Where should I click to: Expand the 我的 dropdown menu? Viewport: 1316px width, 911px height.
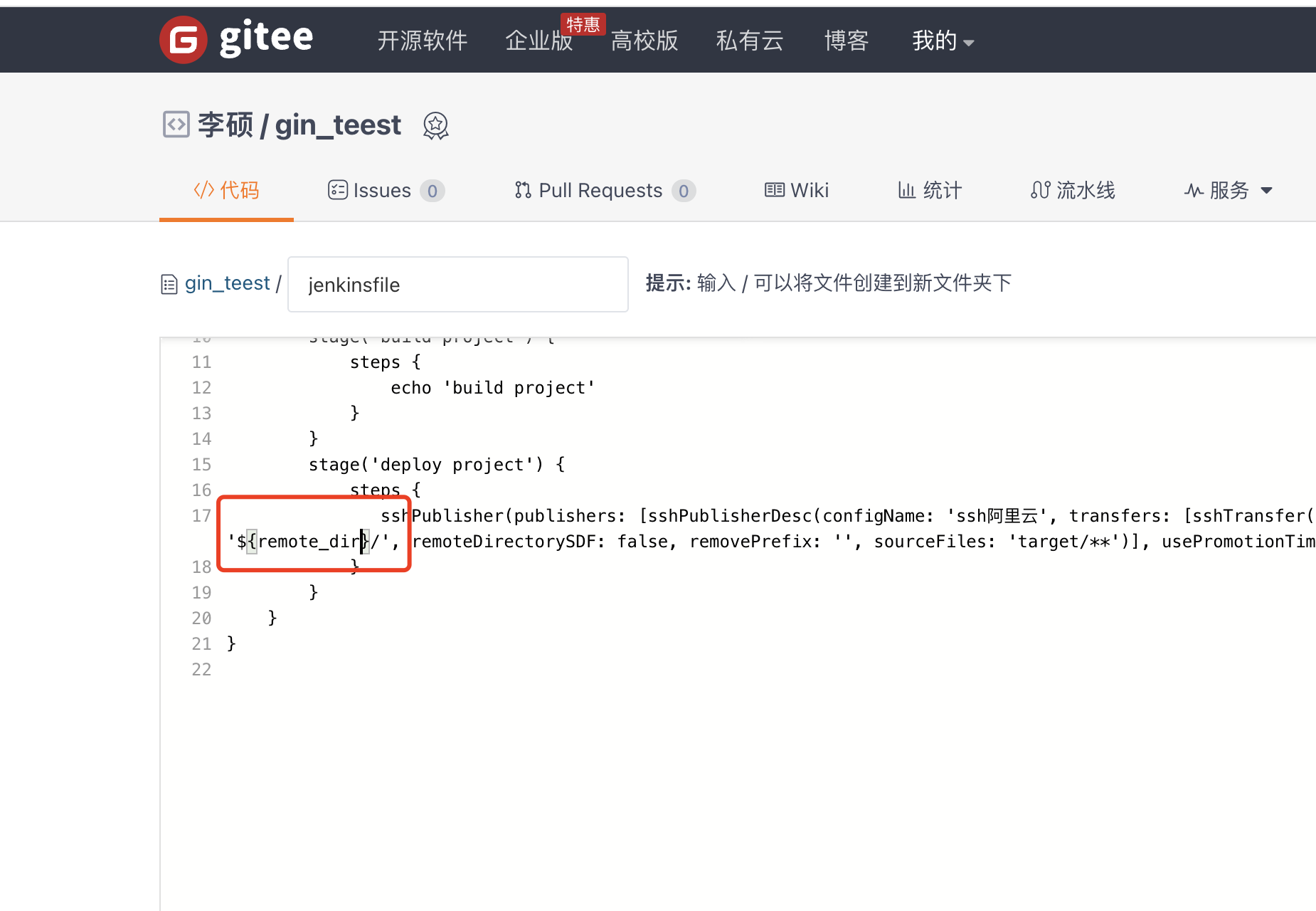coord(943,41)
